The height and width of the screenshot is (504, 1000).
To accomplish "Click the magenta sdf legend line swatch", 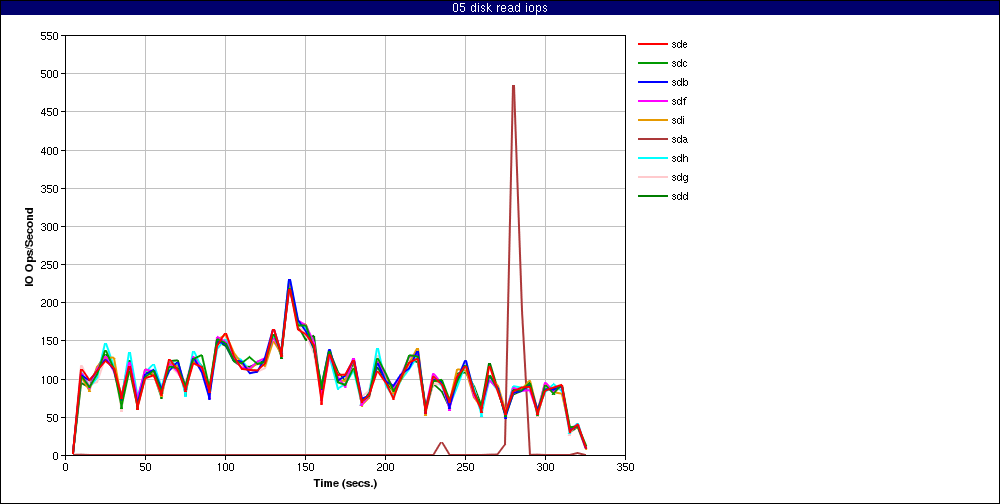I will [x=652, y=101].
